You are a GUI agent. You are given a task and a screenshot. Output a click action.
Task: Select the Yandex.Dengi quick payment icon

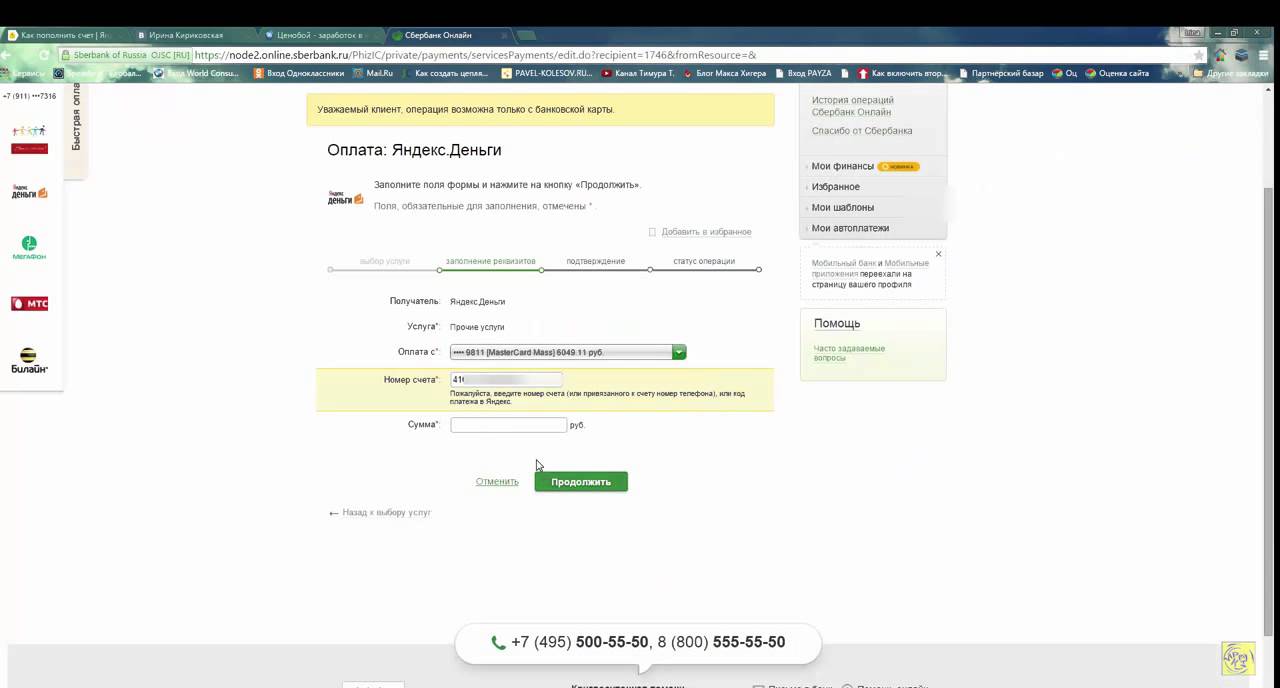29,191
